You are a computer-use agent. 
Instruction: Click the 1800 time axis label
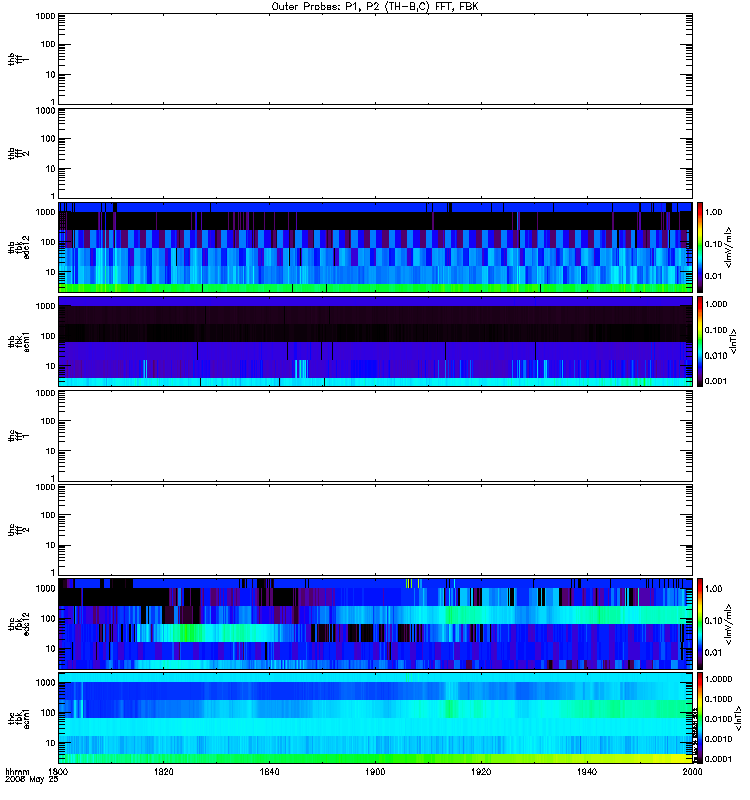58,771
